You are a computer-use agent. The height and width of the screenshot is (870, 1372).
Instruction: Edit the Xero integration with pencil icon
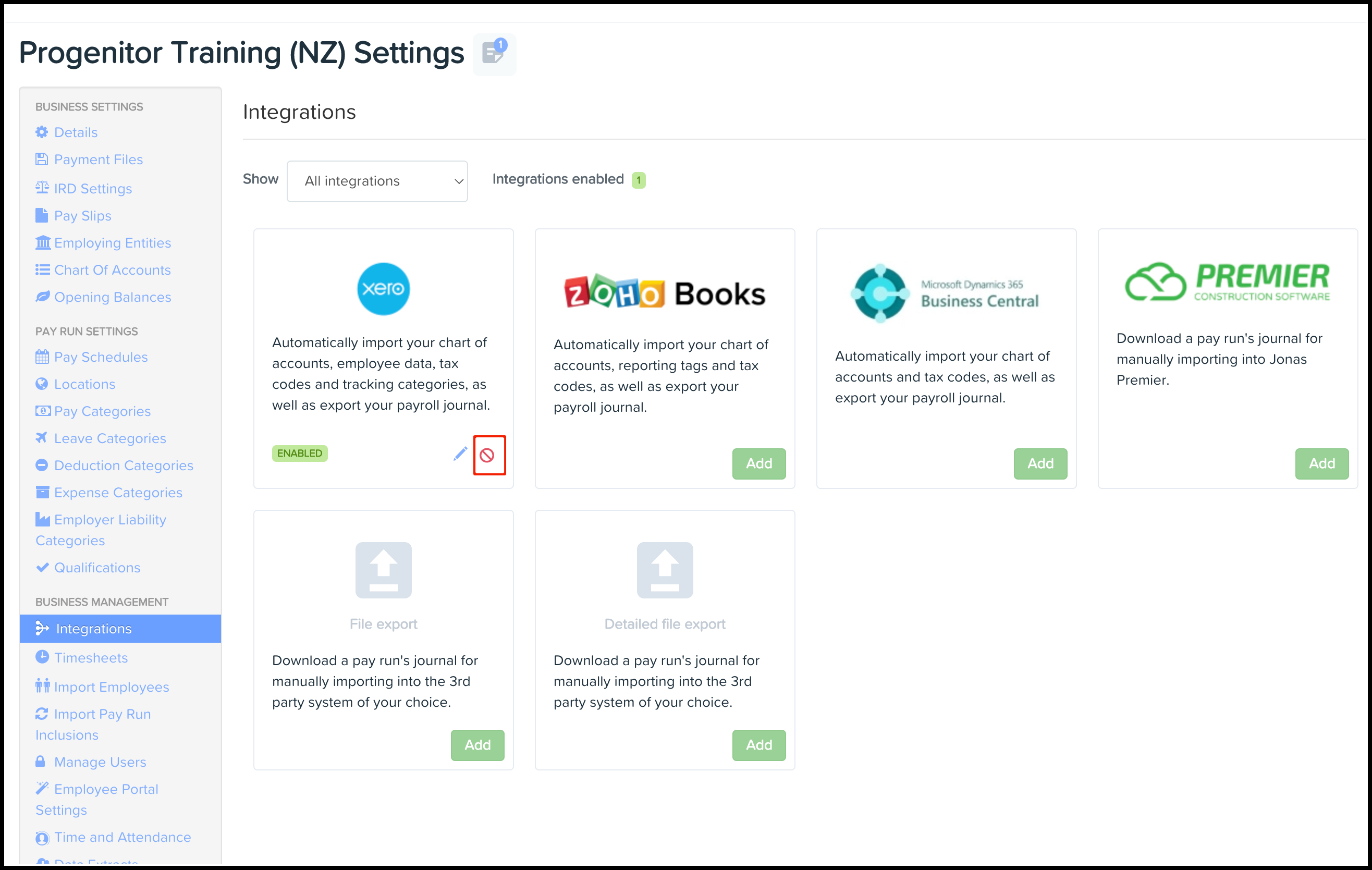pyautogui.click(x=460, y=454)
